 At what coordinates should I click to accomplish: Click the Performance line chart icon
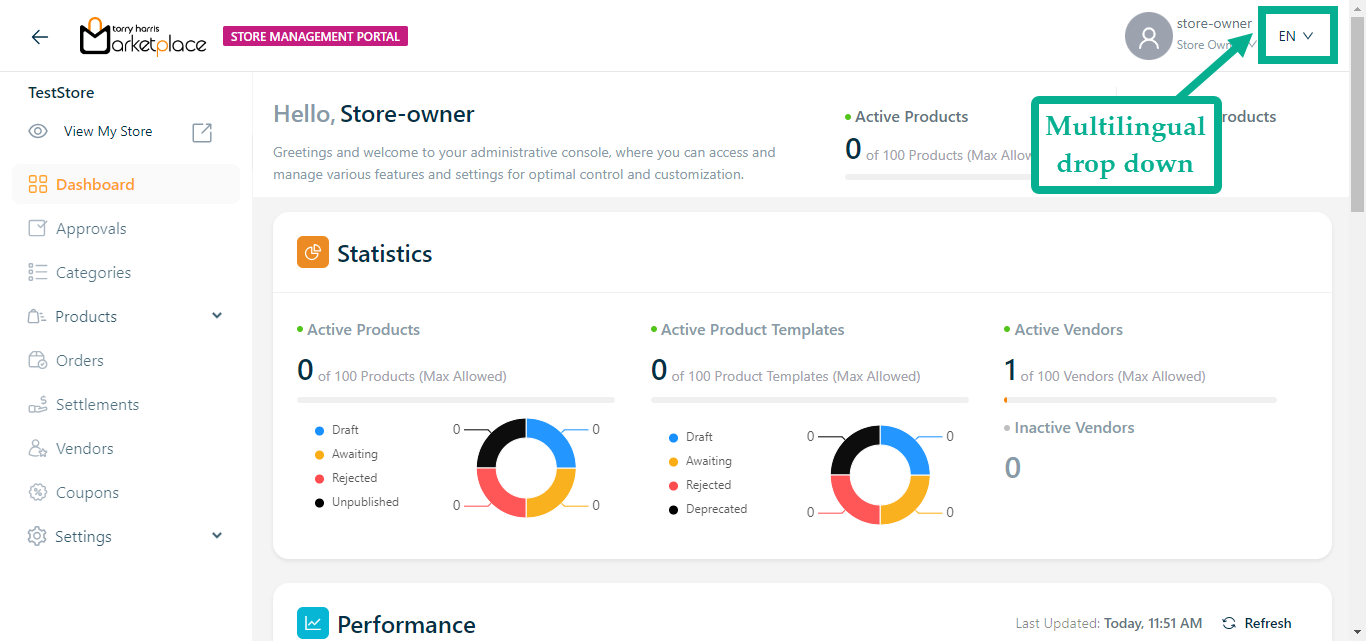click(x=313, y=623)
